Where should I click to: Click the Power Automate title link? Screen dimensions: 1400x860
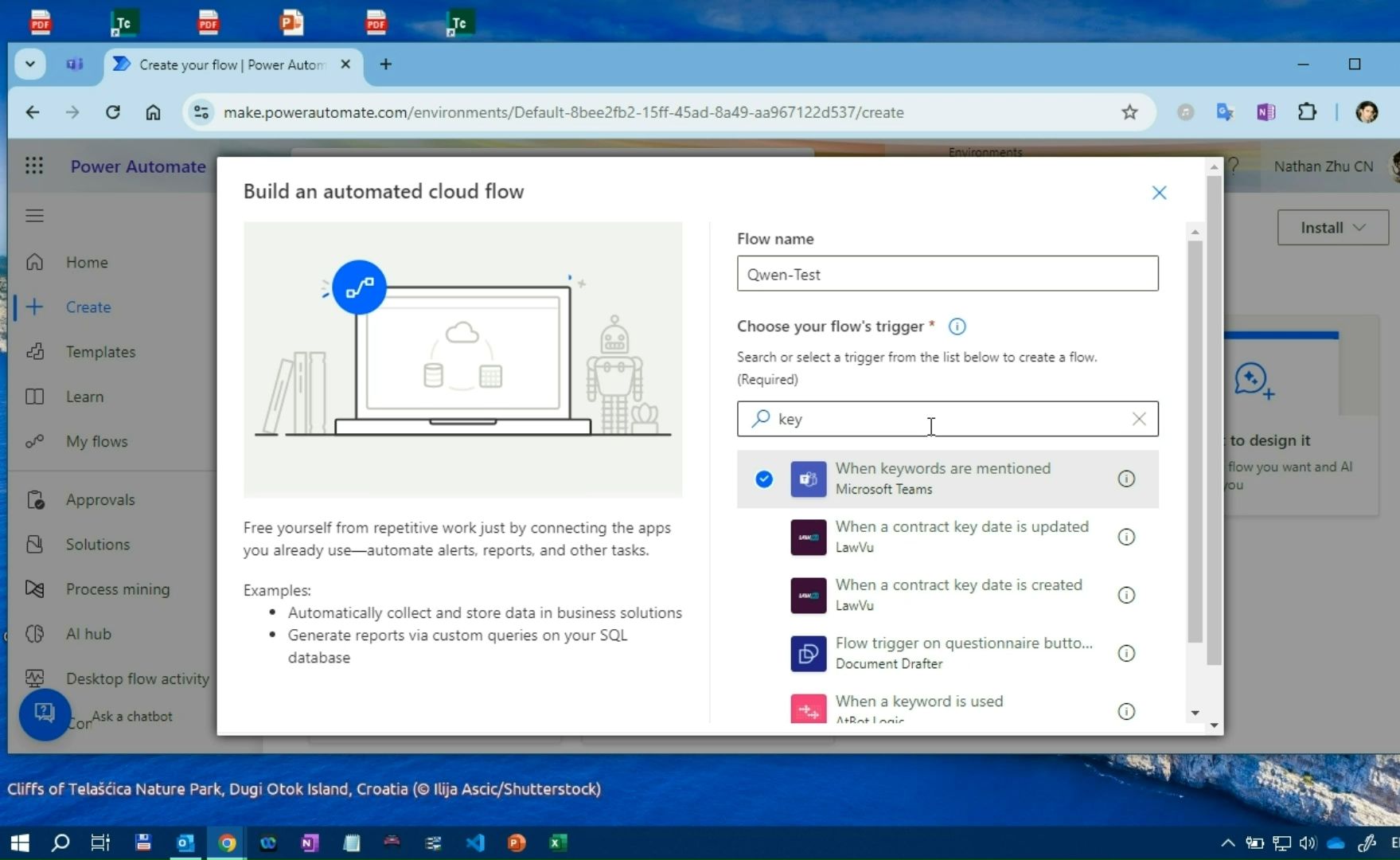(x=138, y=166)
